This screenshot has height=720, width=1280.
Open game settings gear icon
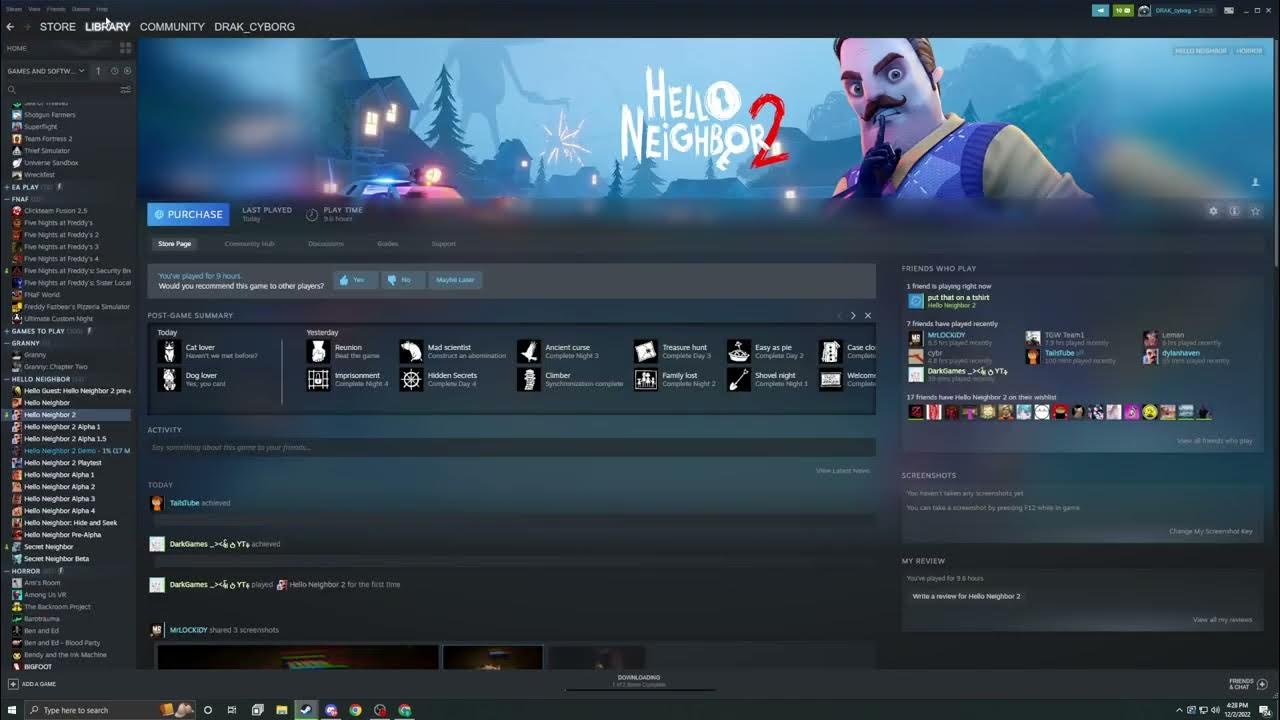(1213, 211)
